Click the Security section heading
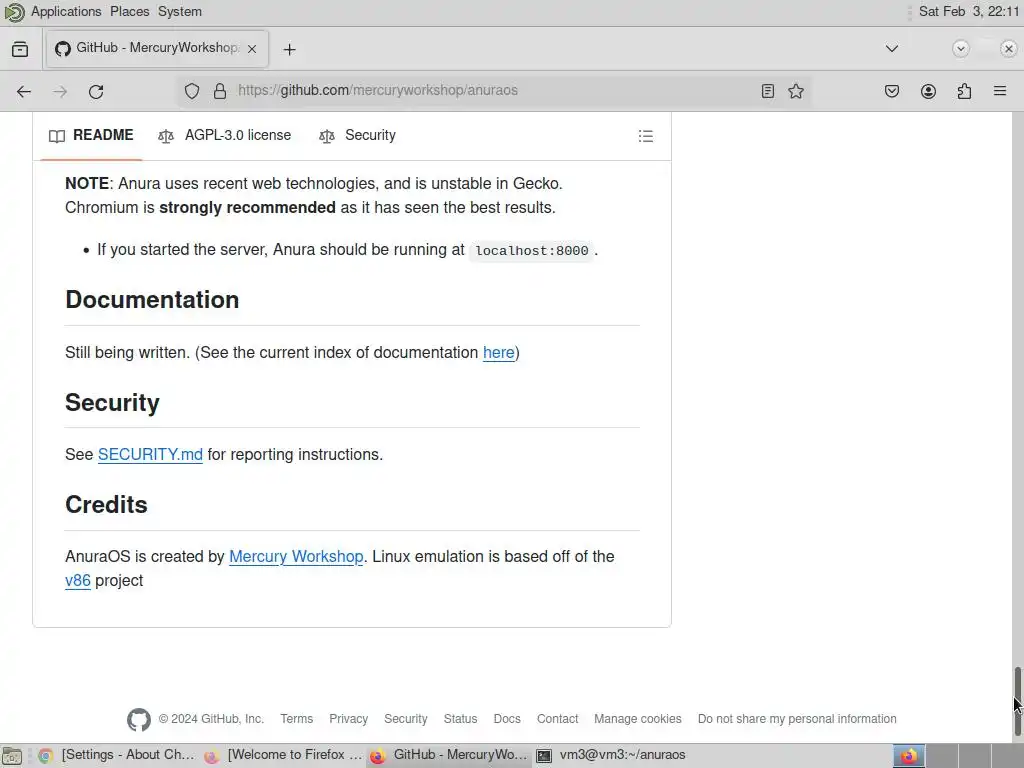The height and width of the screenshot is (768, 1024). point(112,403)
